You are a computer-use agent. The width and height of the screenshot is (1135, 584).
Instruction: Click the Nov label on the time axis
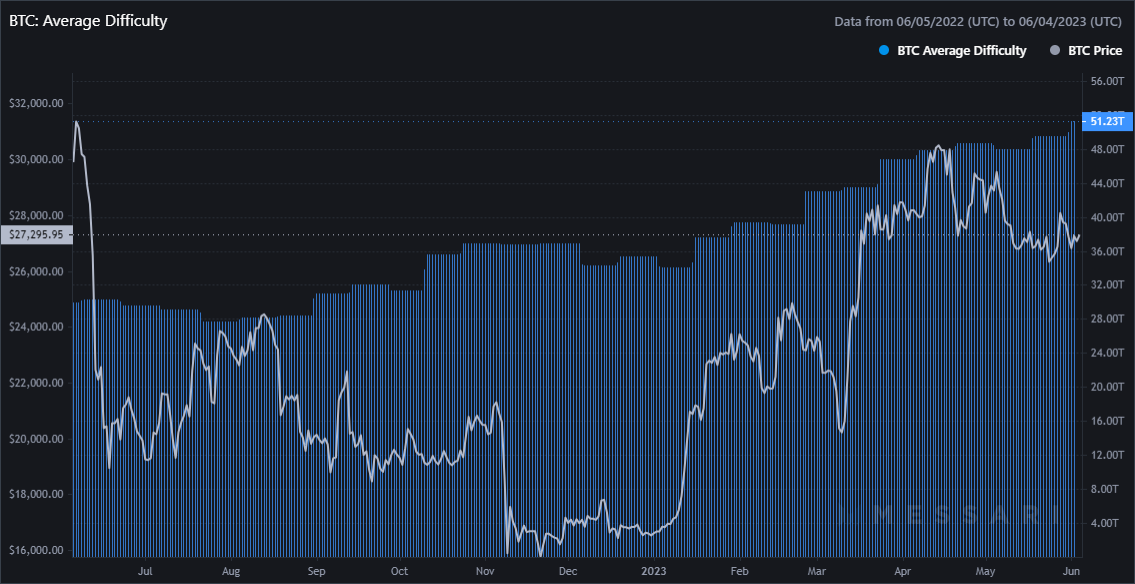(484, 570)
